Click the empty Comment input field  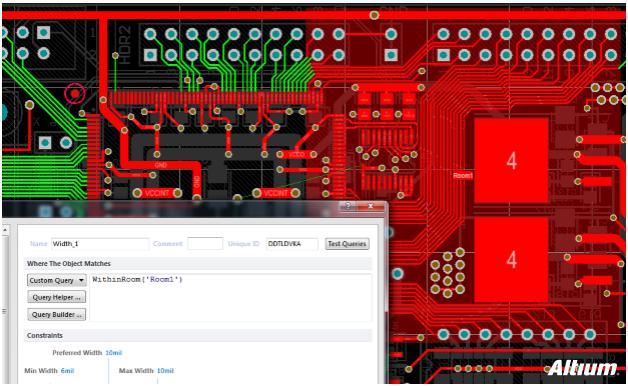click(205, 243)
